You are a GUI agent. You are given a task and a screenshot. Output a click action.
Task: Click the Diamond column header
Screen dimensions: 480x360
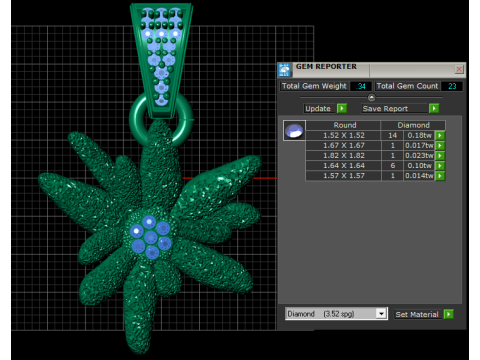point(413,125)
